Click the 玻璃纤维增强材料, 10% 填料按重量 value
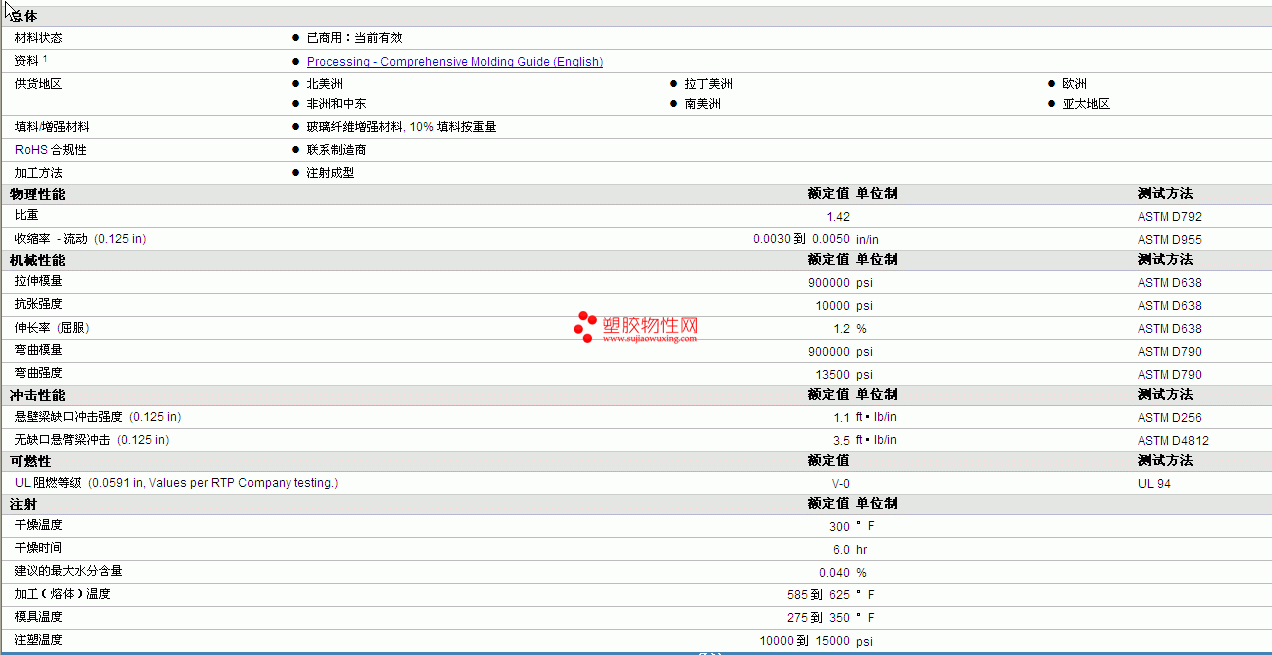The image size is (1272, 655). tap(402, 127)
